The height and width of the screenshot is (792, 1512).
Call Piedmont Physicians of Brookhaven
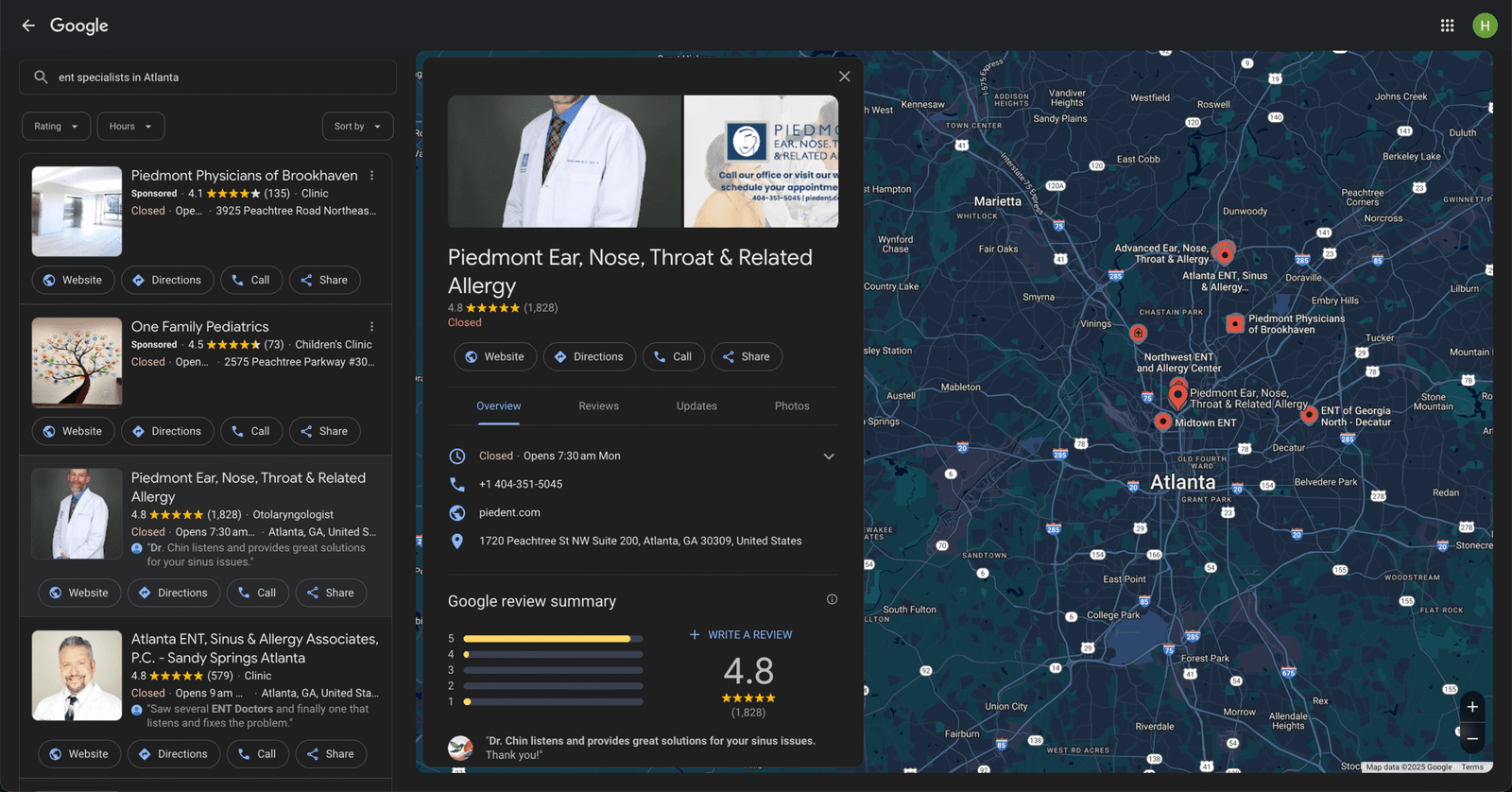point(251,280)
